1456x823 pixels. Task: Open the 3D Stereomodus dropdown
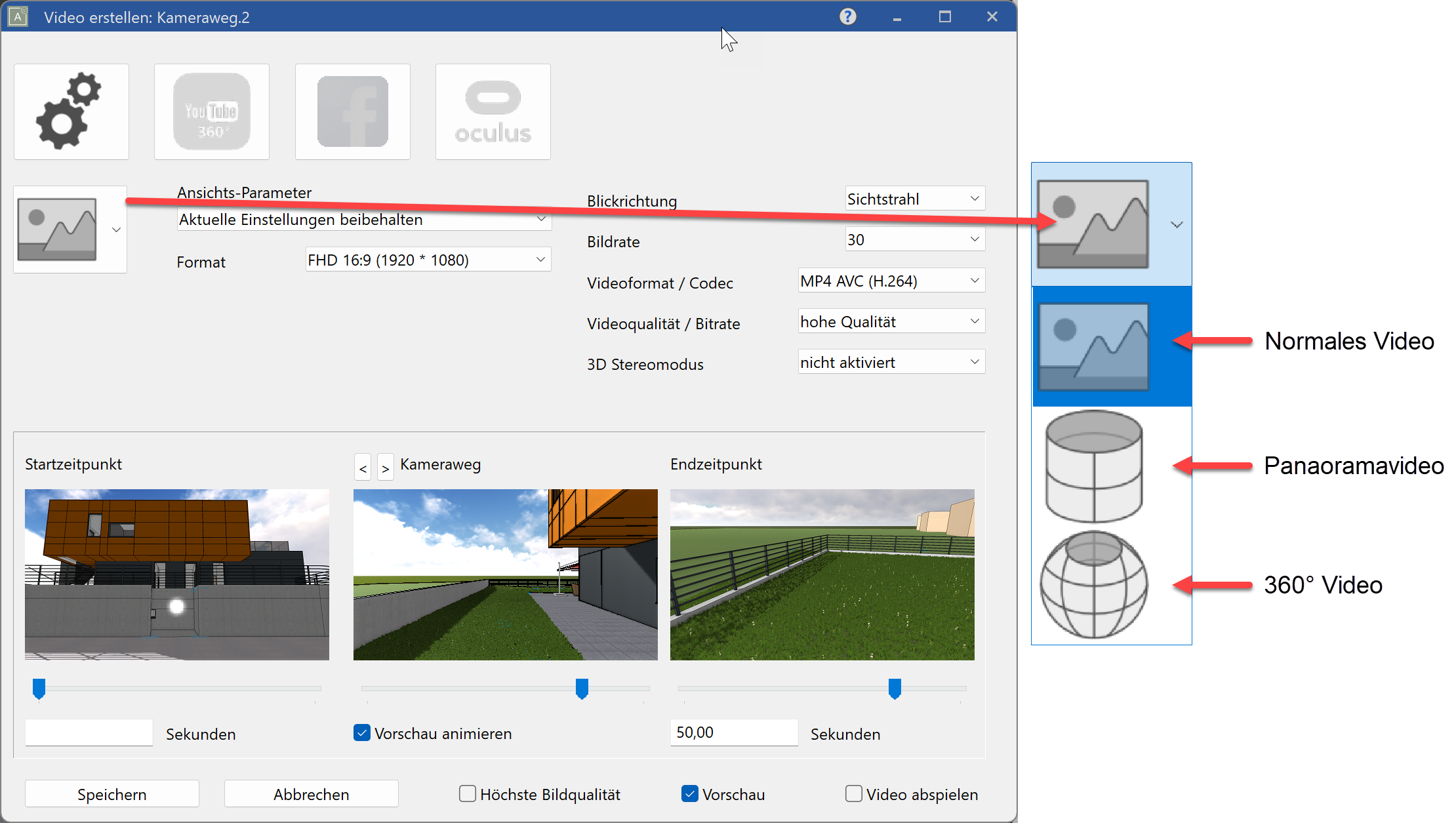891,361
